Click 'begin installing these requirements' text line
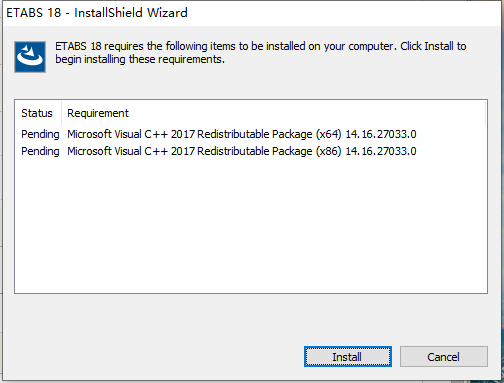 pyautogui.click(x=140, y=59)
